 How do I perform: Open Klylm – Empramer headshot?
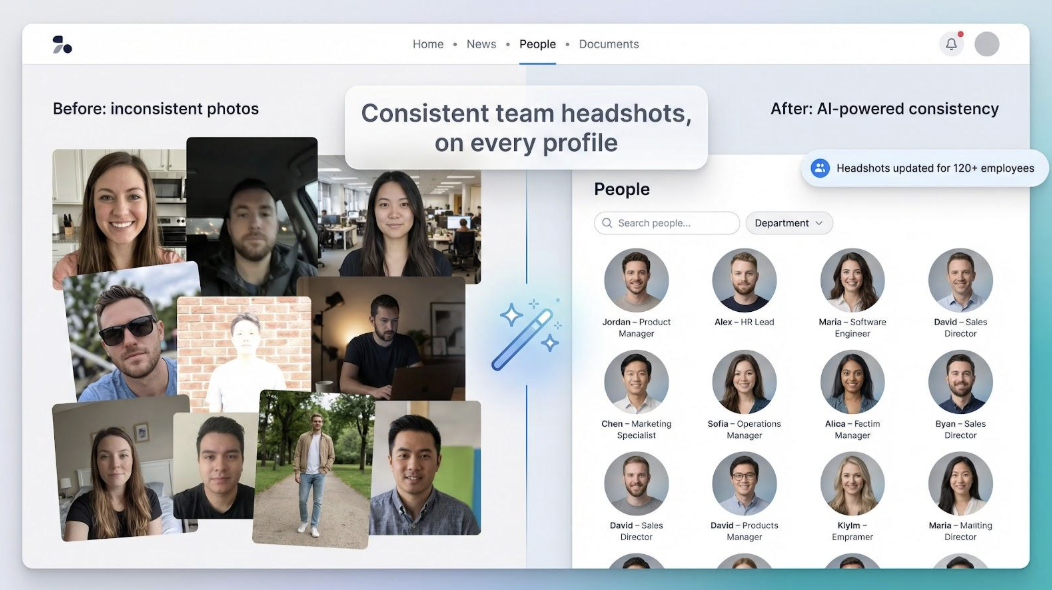coord(852,483)
